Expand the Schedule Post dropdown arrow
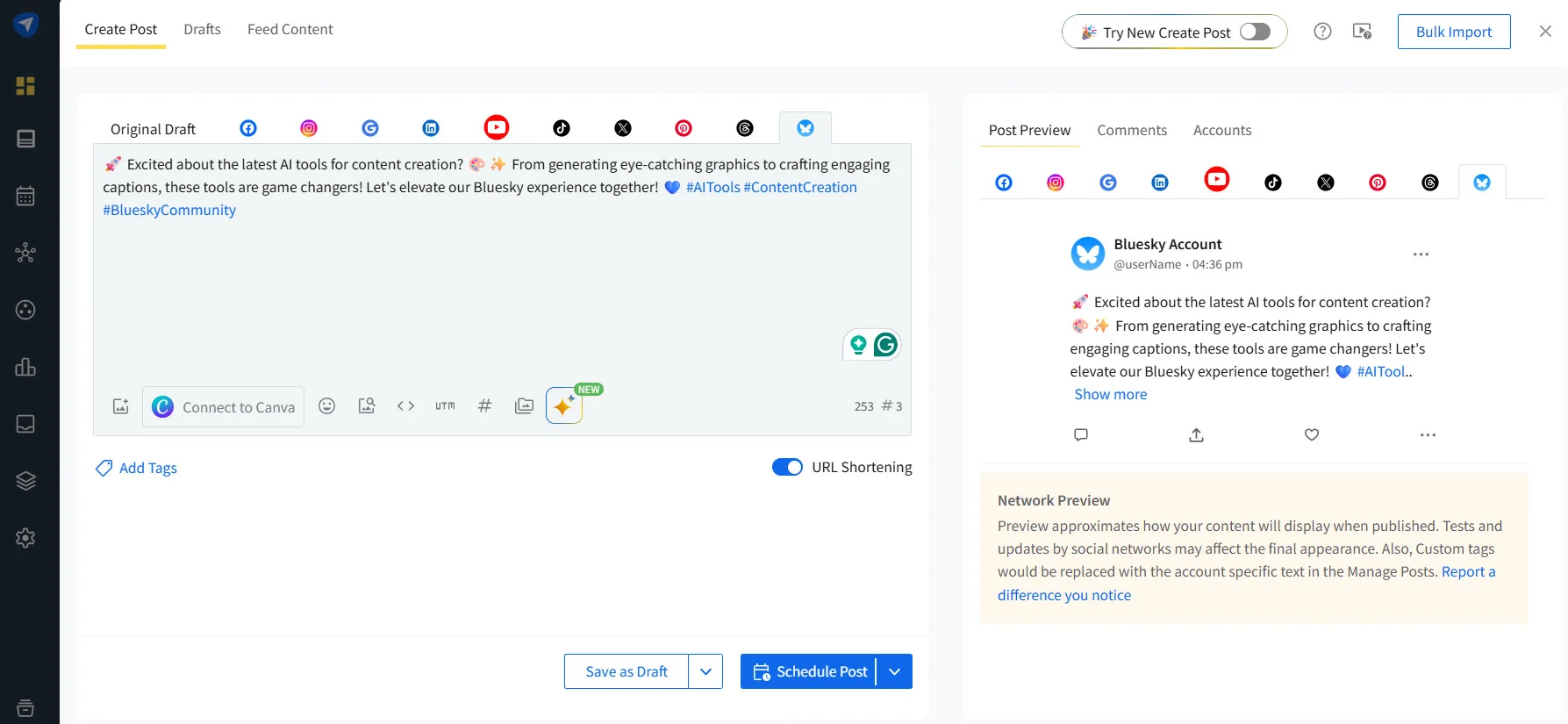 tap(895, 671)
